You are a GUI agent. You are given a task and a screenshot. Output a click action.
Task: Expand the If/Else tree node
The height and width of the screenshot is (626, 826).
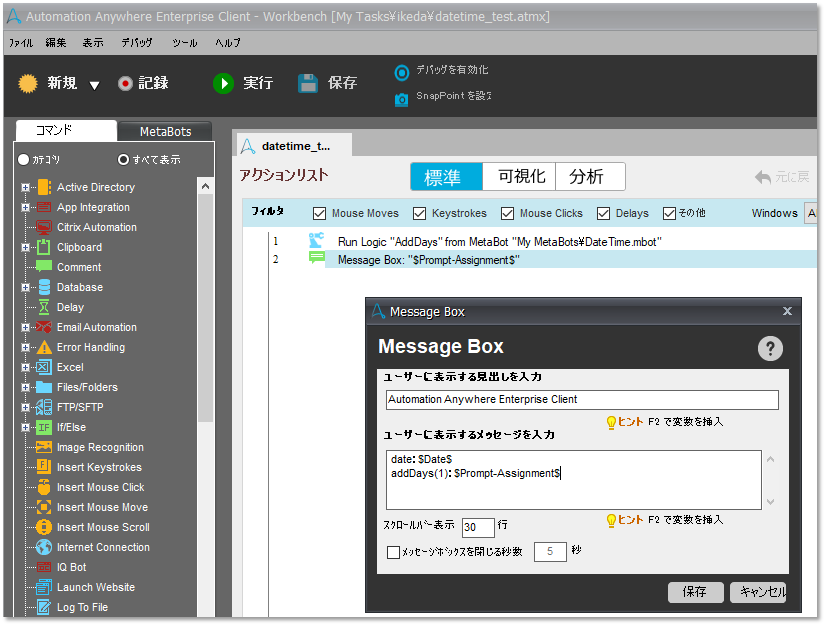pyautogui.click(x=25, y=427)
